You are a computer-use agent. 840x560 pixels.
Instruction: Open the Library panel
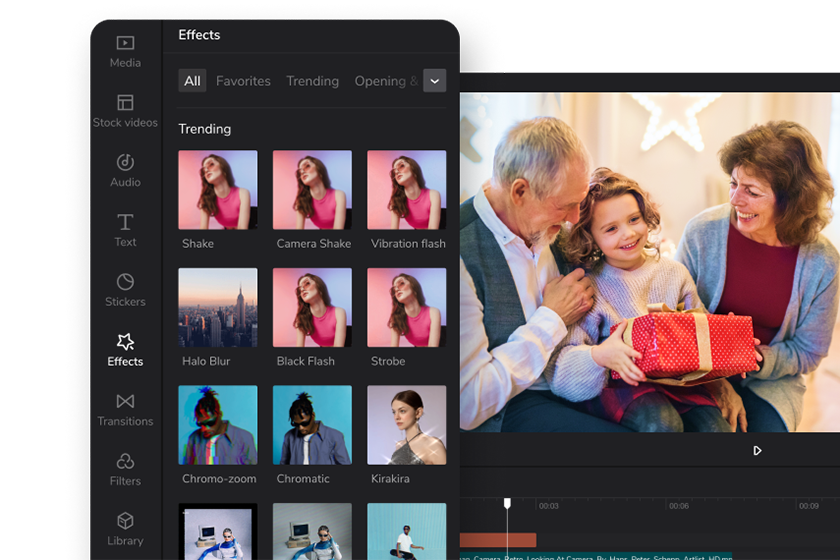(x=125, y=529)
